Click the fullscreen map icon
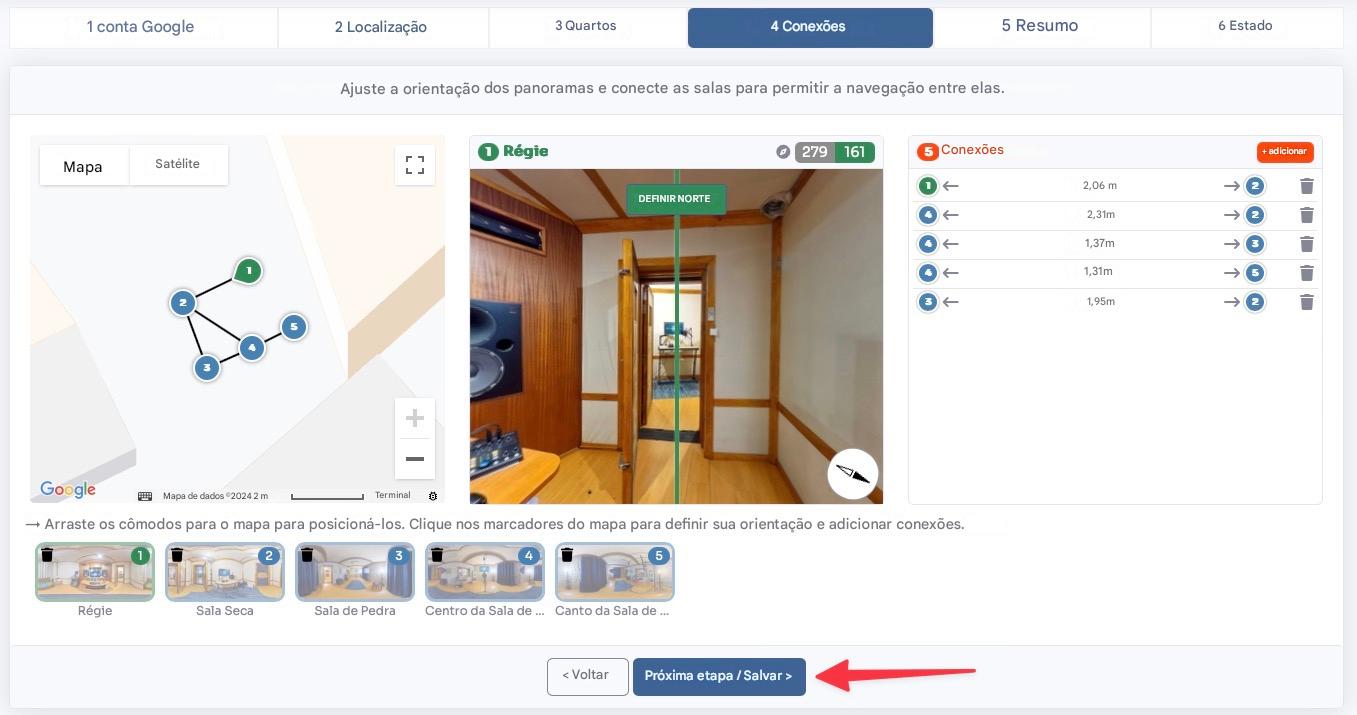 (x=415, y=165)
